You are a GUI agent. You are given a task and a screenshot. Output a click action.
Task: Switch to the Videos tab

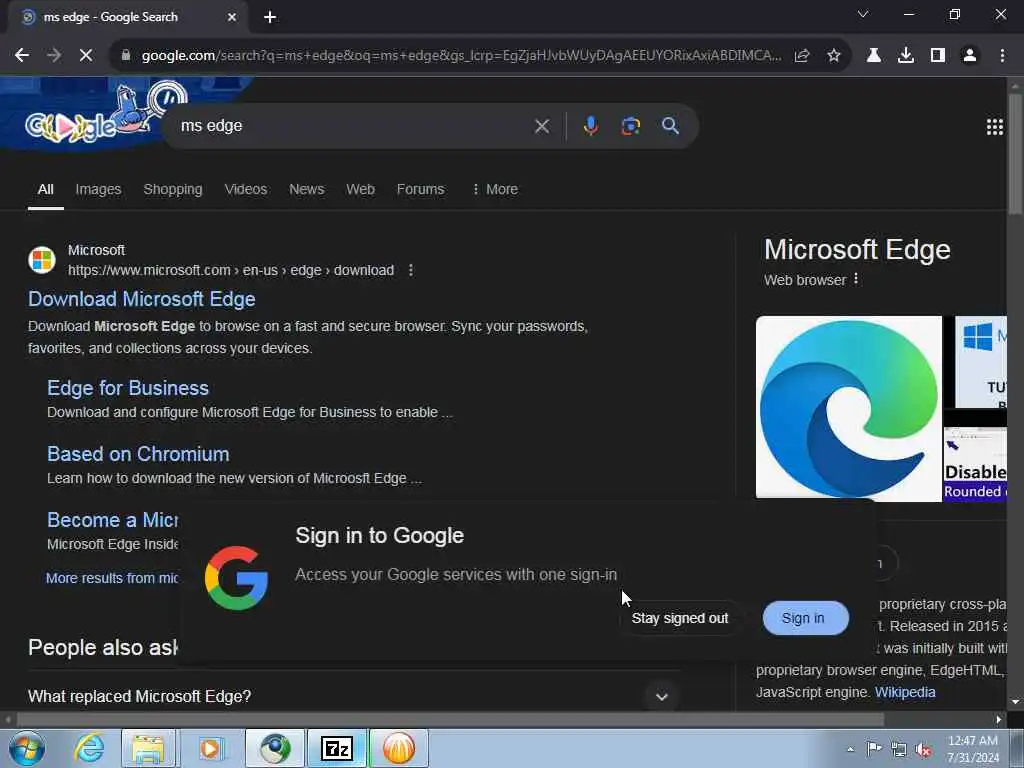pyautogui.click(x=246, y=189)
